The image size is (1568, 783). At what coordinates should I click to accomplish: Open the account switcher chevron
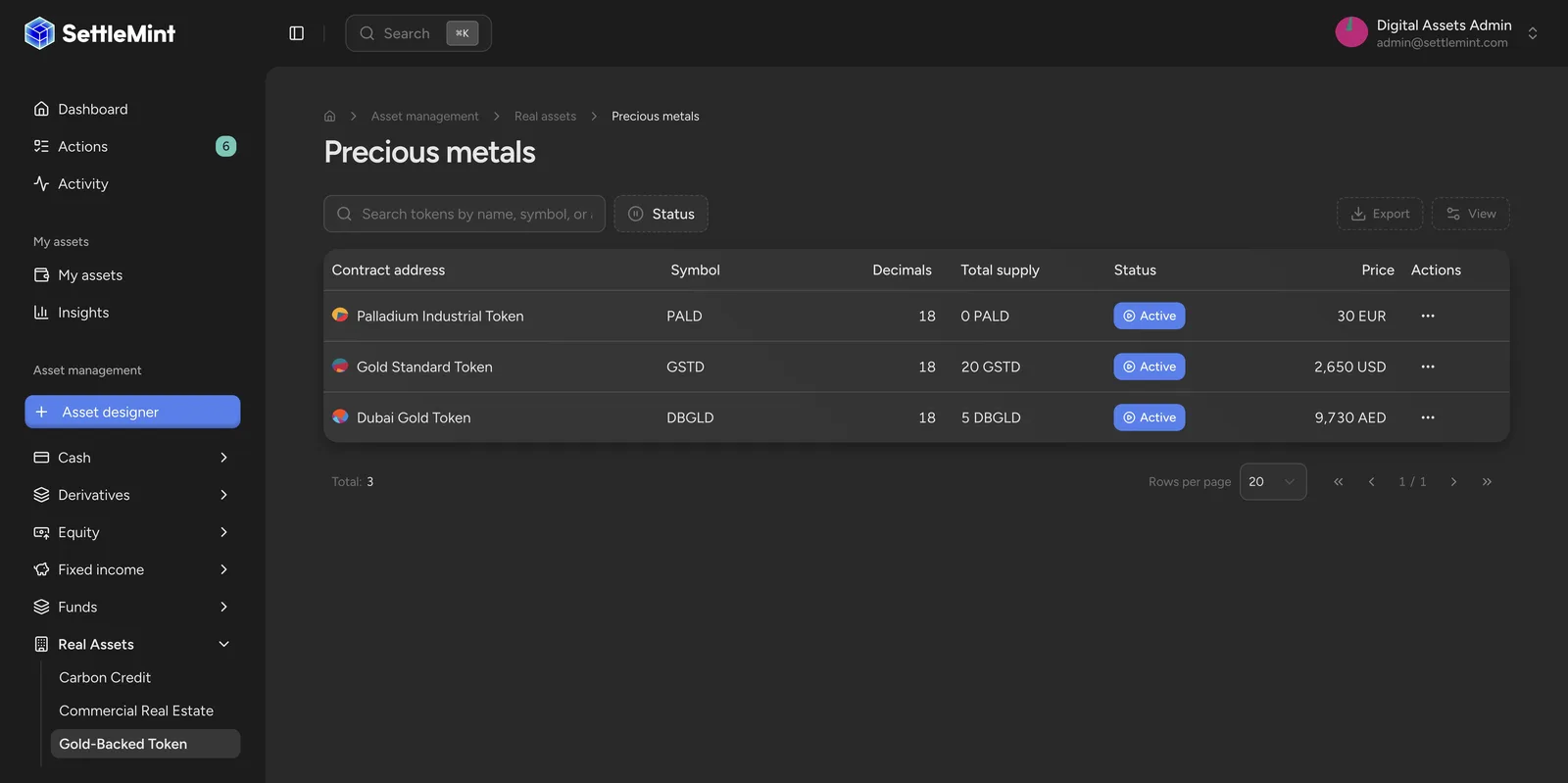pyautogui.click(x=1533, y=33)
